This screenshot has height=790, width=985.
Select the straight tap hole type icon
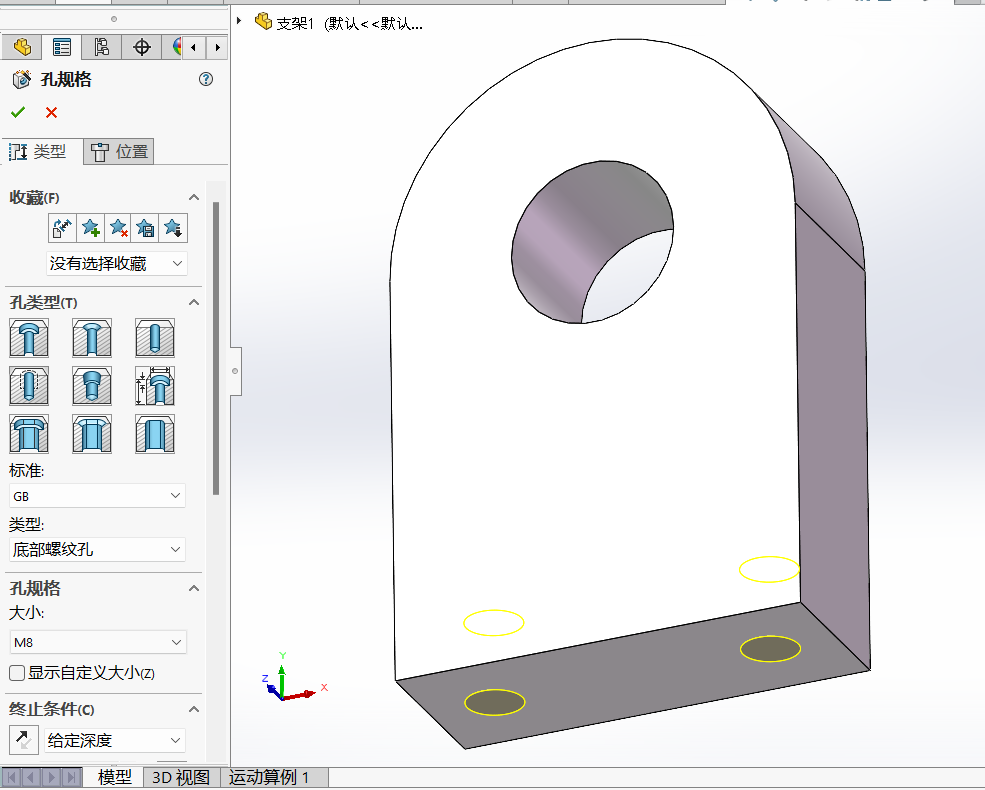[29, 386]
